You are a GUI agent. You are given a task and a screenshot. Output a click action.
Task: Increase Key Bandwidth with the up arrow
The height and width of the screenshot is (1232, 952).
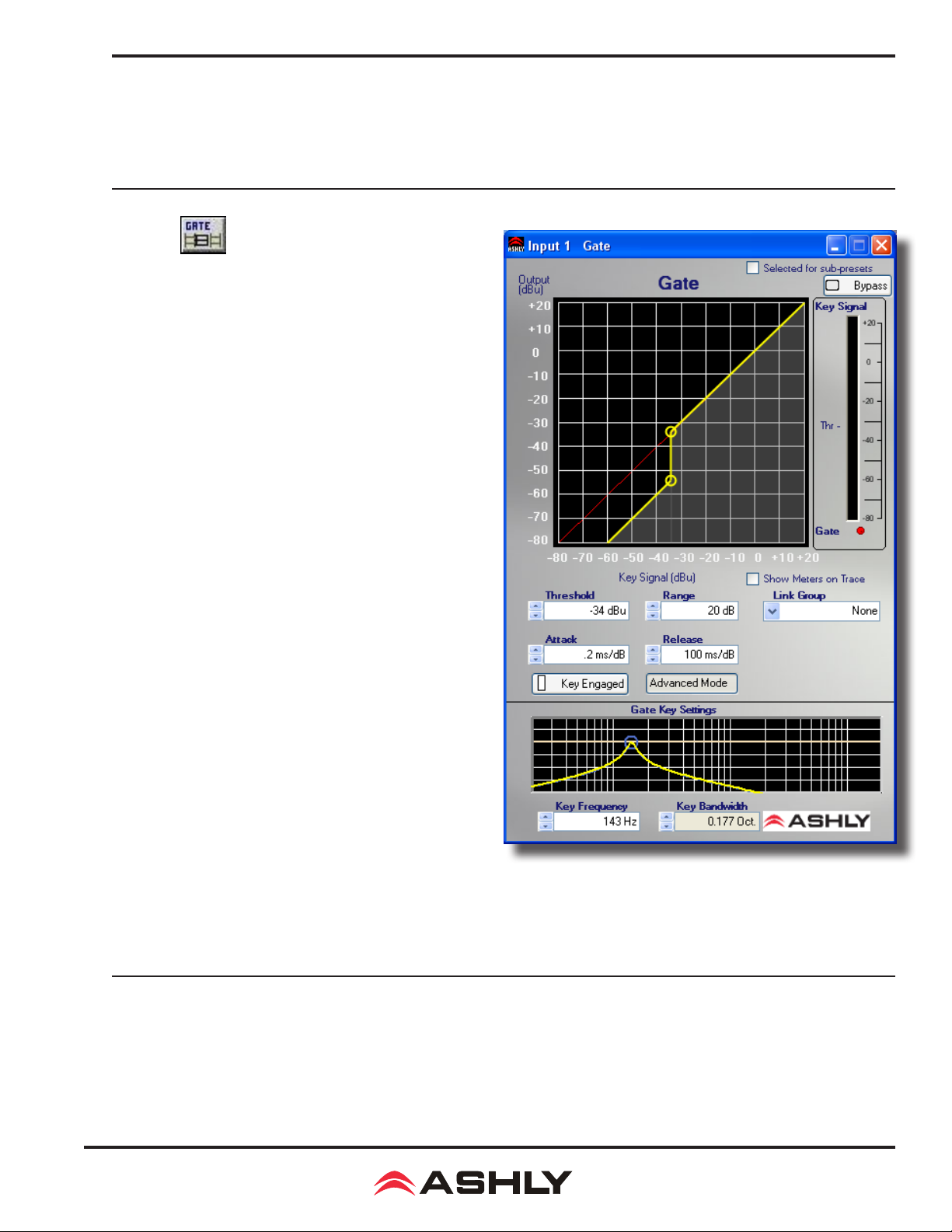666,817
